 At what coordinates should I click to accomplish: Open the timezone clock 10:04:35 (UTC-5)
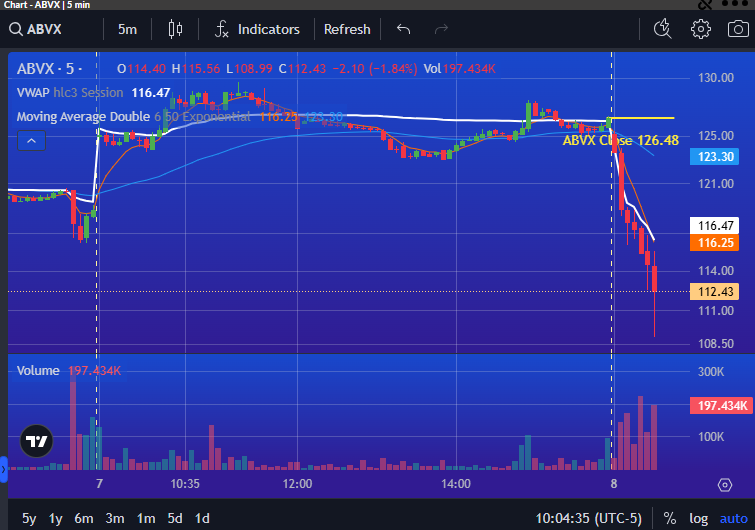588,518
